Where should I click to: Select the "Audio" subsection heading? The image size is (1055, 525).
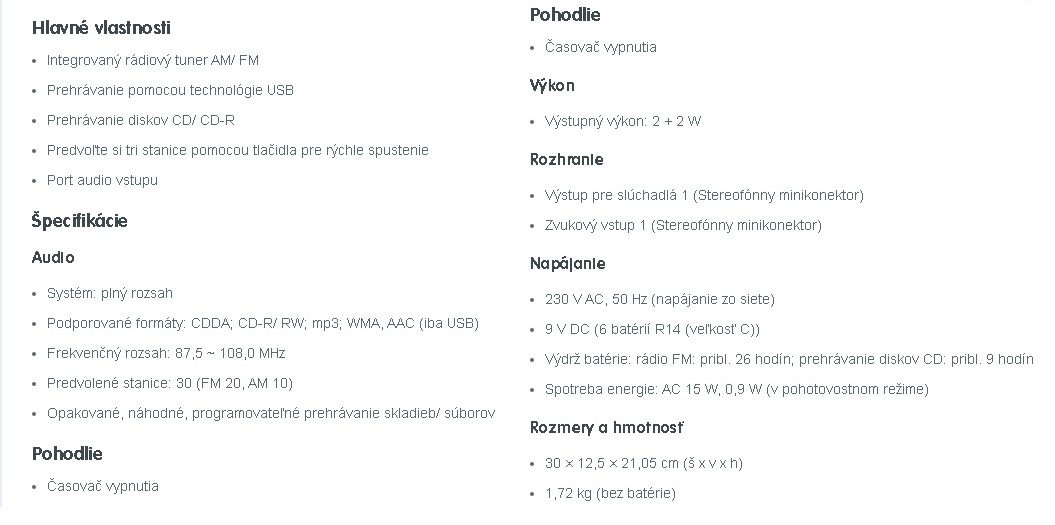53,258
